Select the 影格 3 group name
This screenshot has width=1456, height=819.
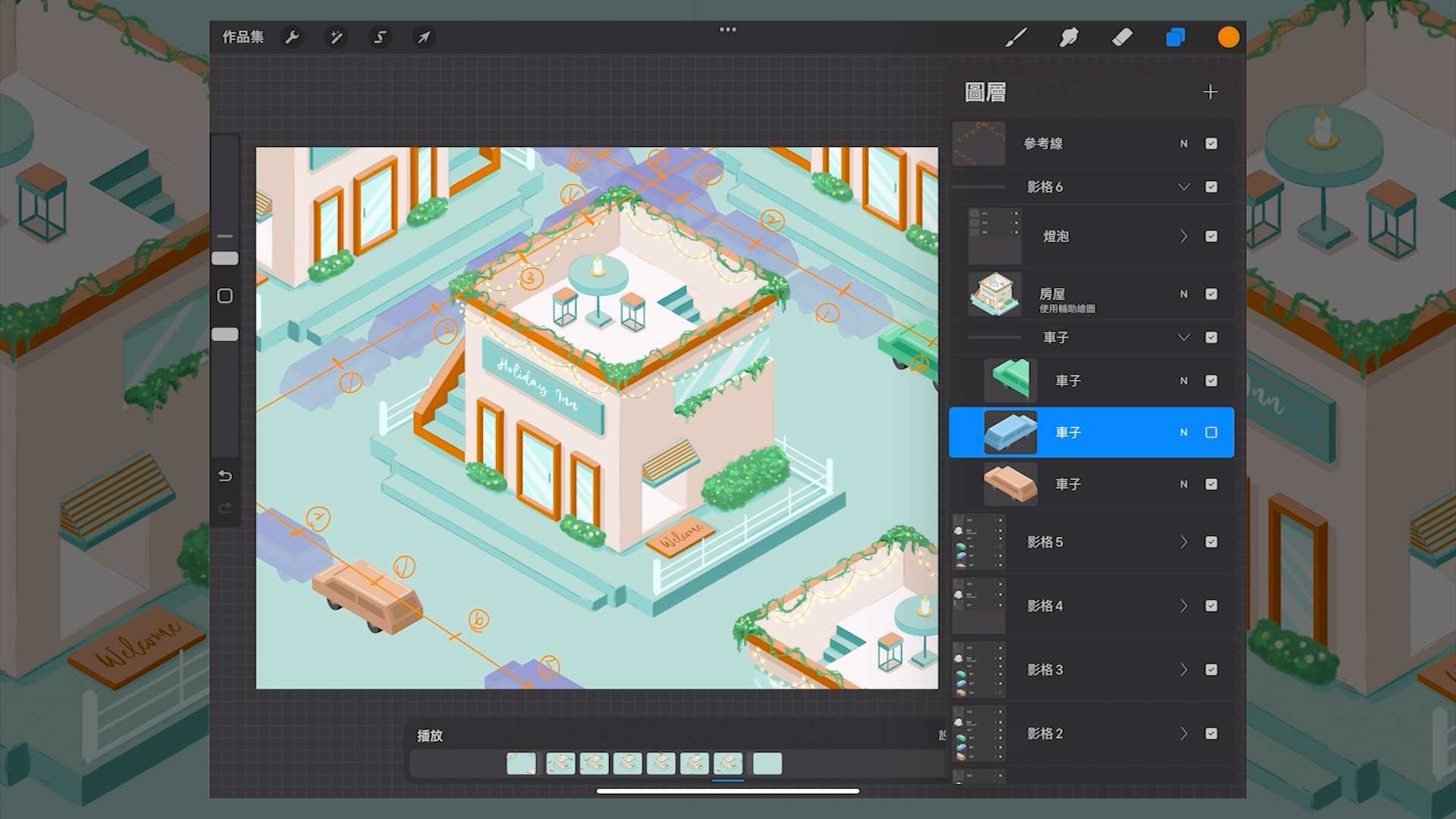coord(1045,670)
